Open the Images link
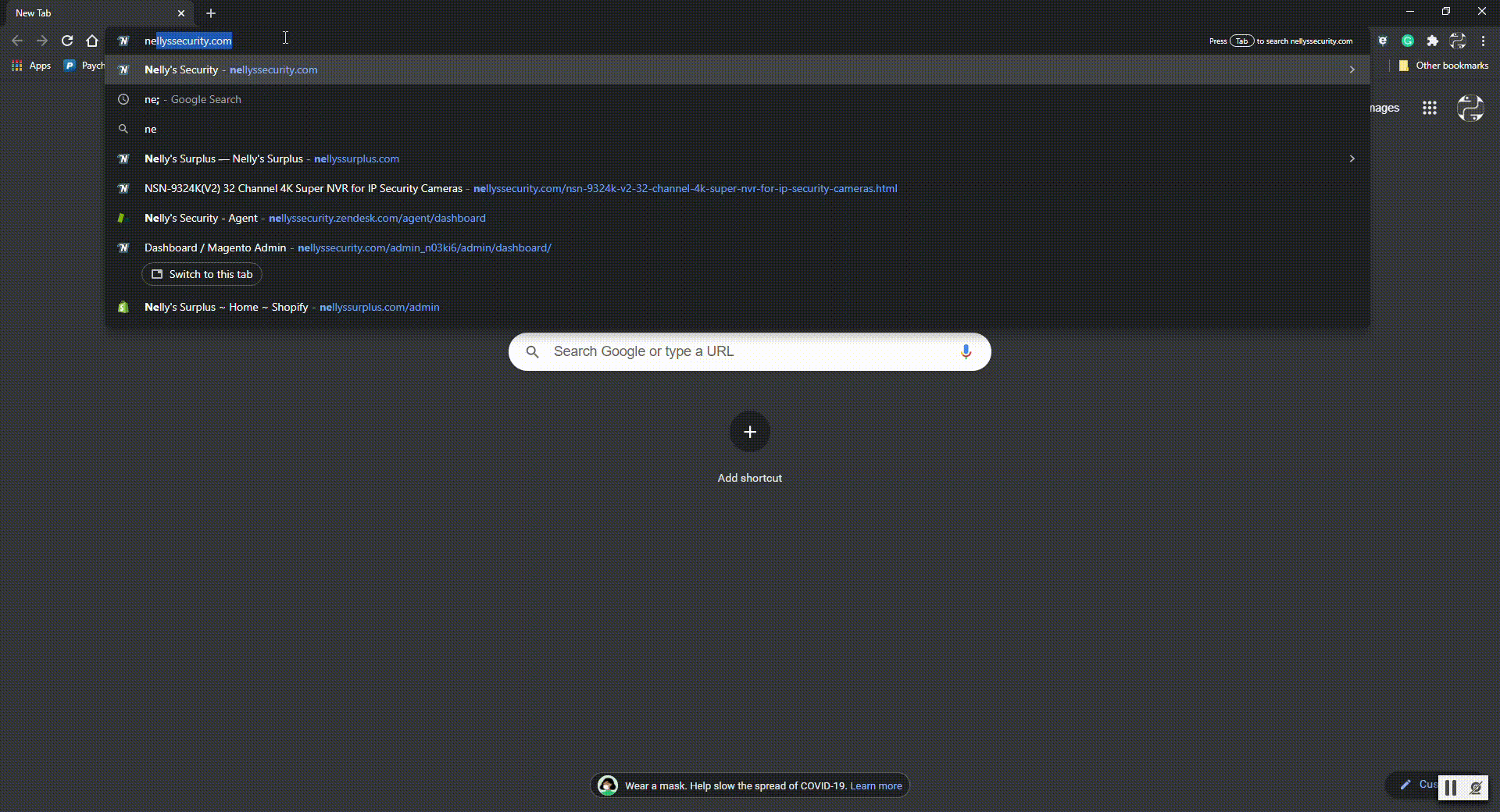The height and width of the screenshot is (812, 1500). [1384, 108]
